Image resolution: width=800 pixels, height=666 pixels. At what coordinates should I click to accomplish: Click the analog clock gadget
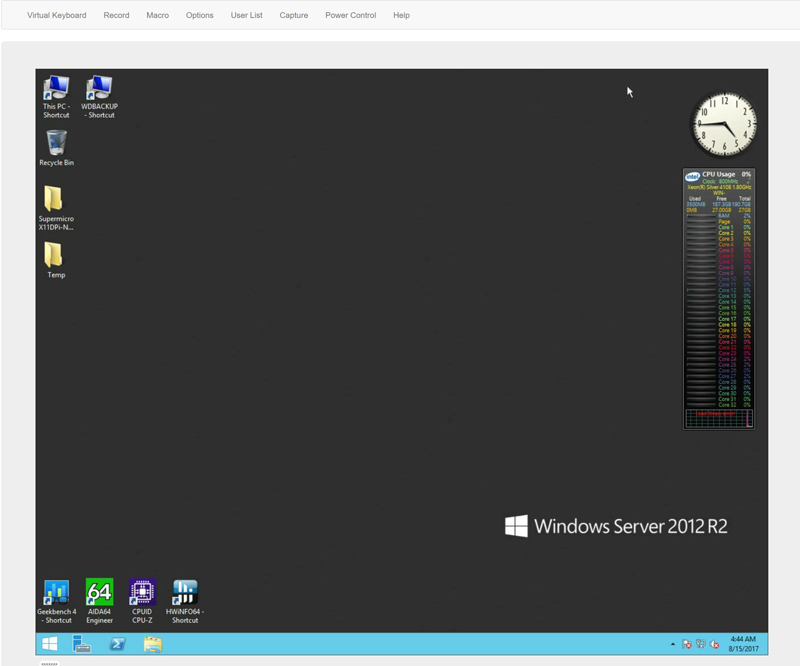[x=723, y=124]
